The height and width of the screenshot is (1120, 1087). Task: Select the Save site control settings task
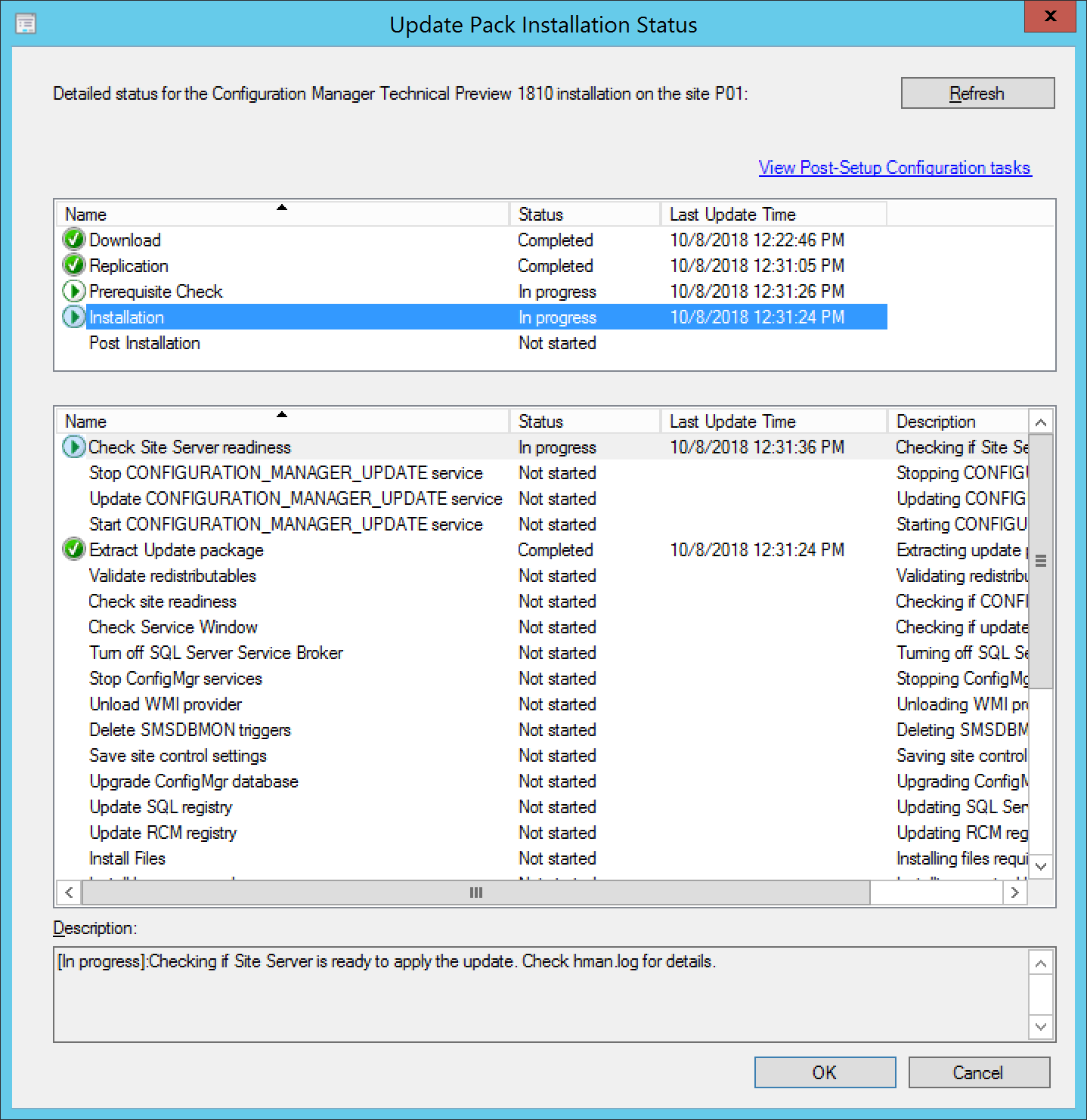pos(543,756)
